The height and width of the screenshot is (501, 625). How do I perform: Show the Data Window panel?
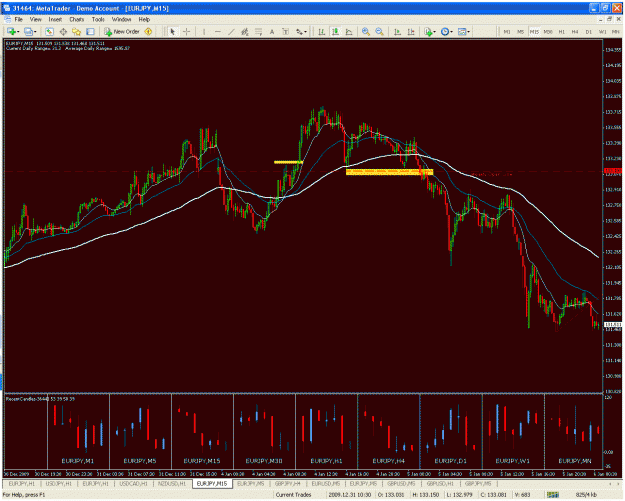[x=63, y=31]
